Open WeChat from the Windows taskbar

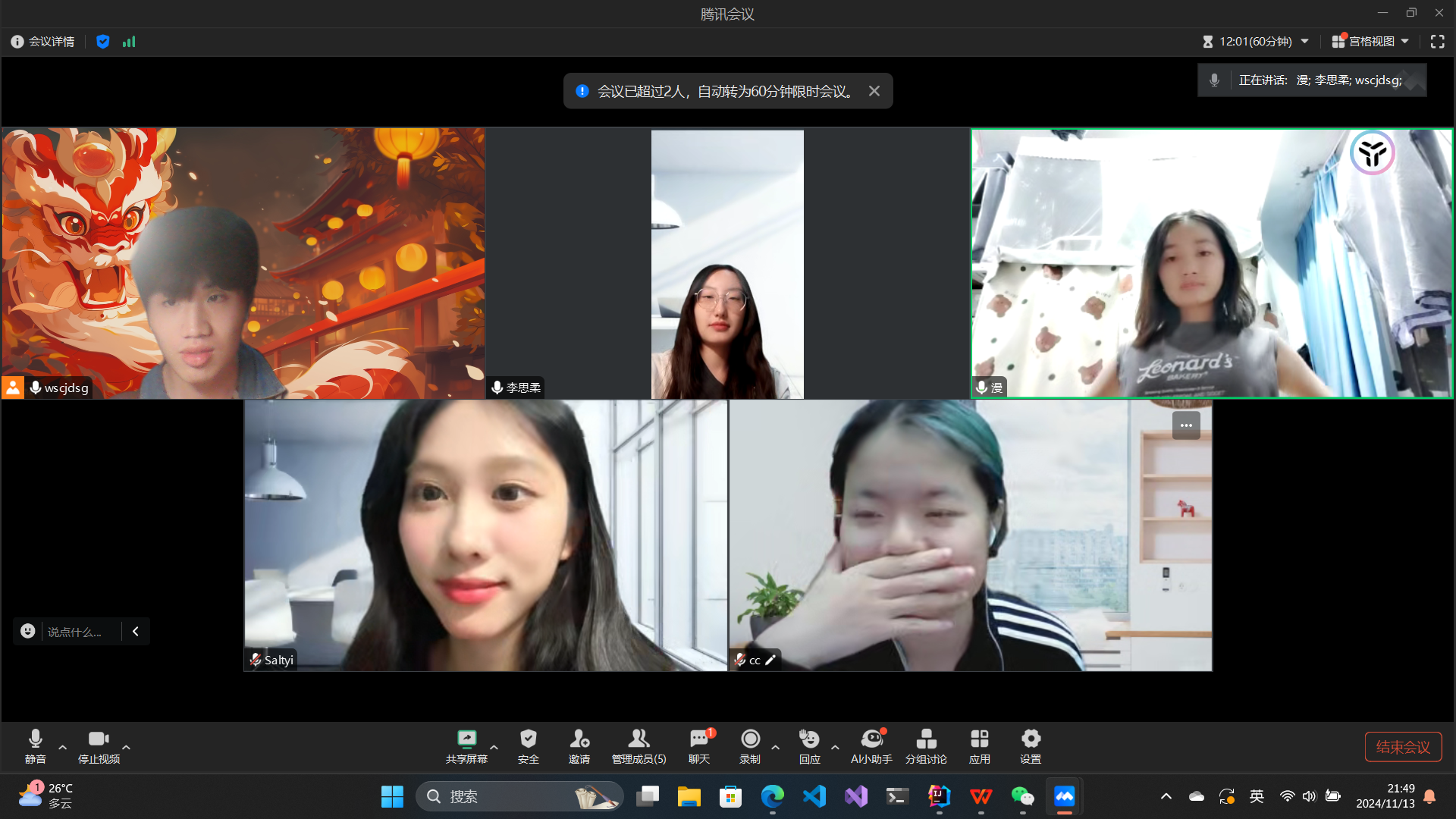coord(1022,796)
